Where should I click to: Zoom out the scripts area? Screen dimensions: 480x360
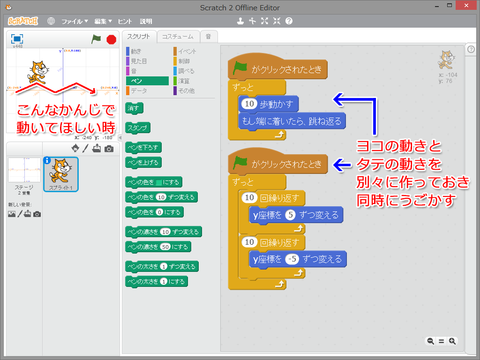[x=431, y=341]
